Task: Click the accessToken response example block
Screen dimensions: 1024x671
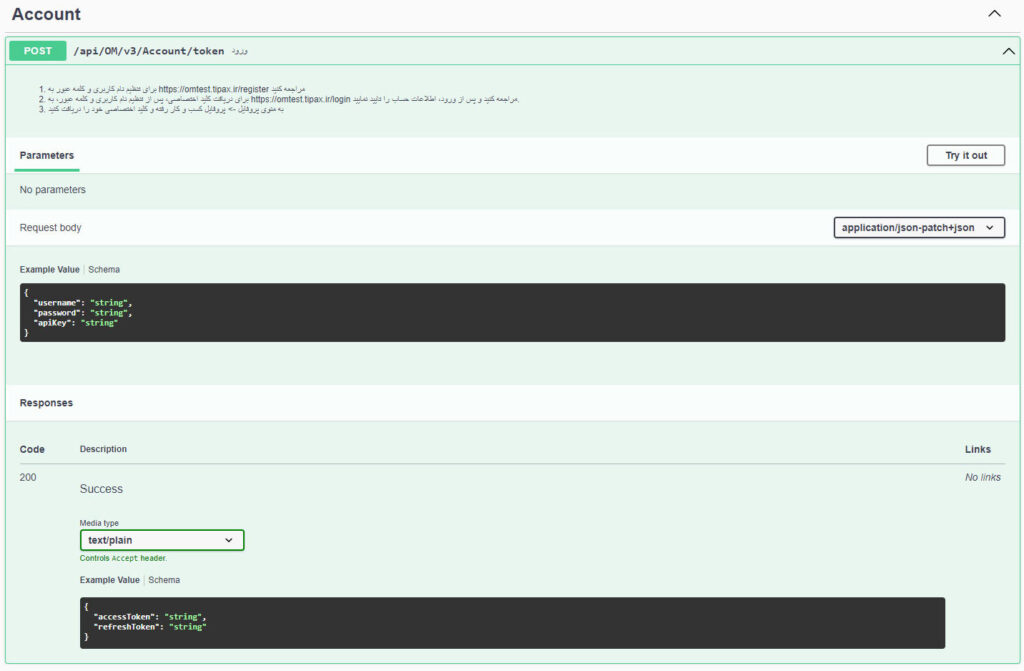Action: click(x=512, y=623)
